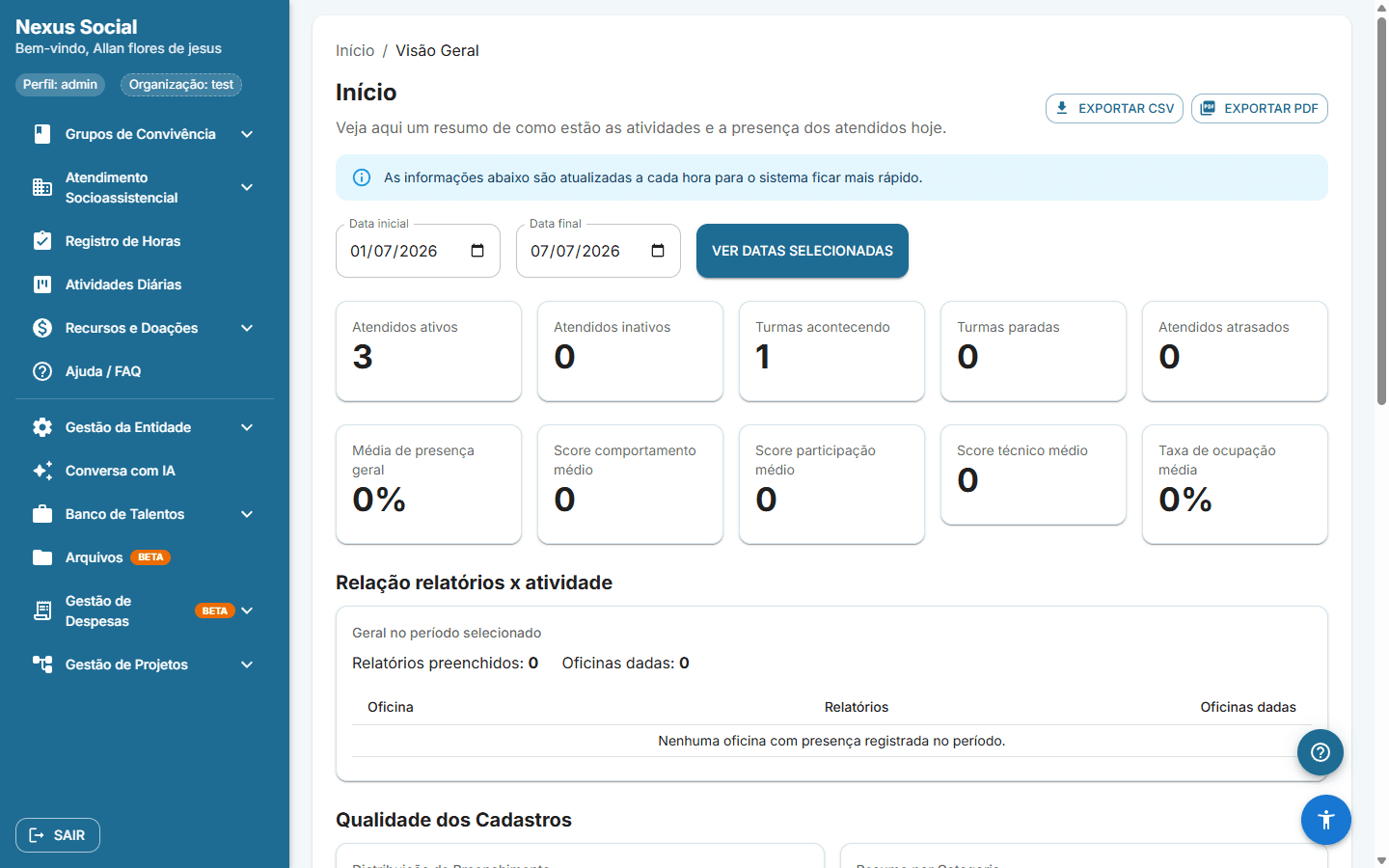The width and height of the screenshot is (1389, 868).
Task: Click the Oficinas dadas column header
Action: [x=1248, y=707]
